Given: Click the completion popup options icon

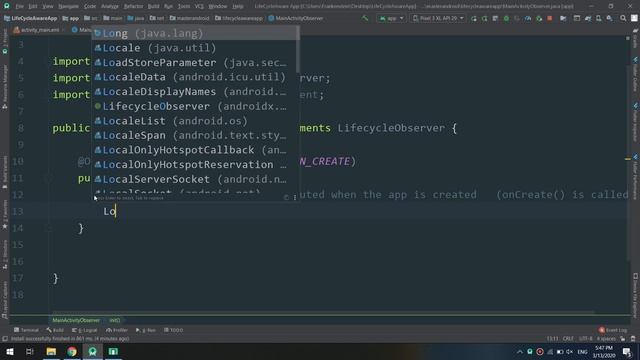Looking at the screenshot, I should pos(295,198).
